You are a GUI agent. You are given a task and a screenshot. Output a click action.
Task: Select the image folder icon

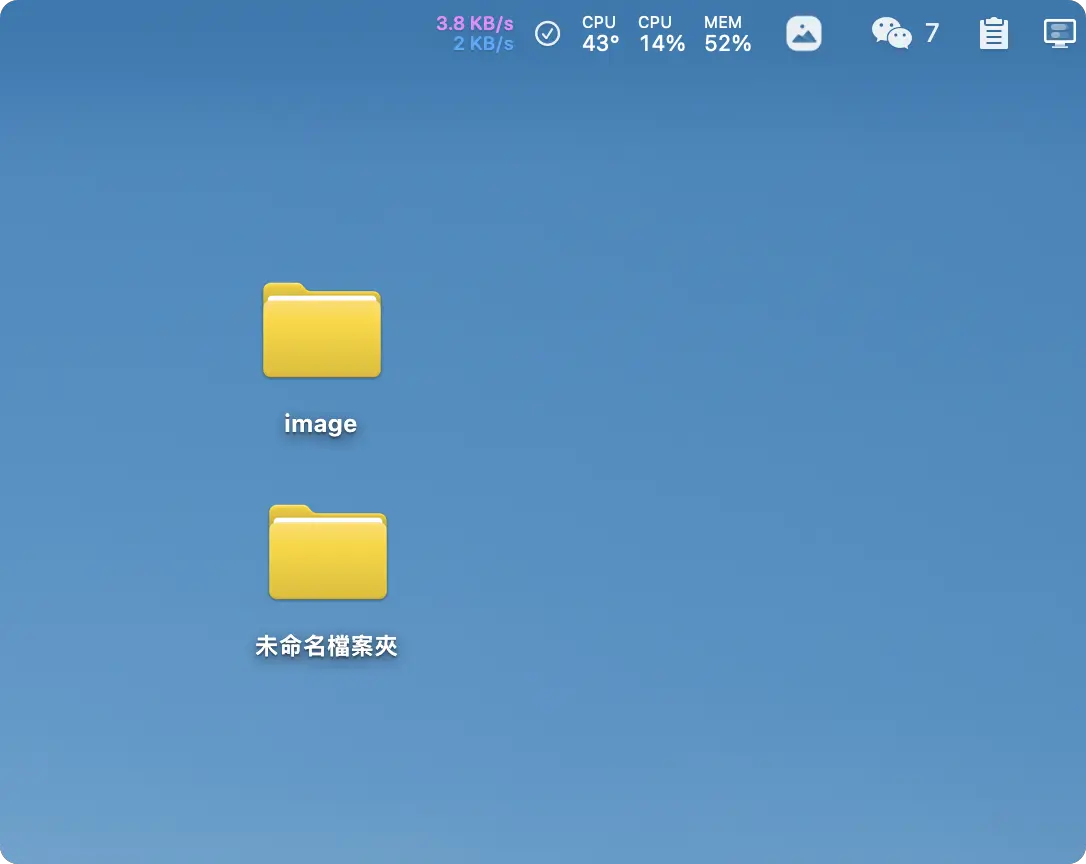322,330
